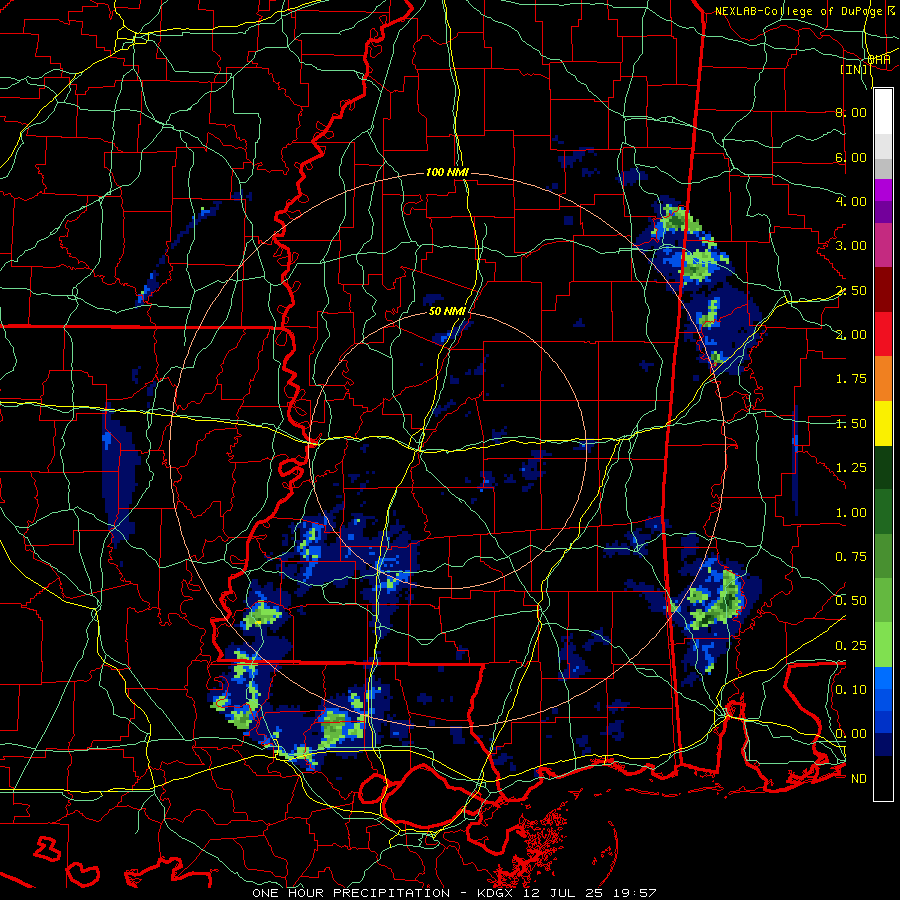The height and width of the screenshot is (900, 900).
Task: Pick the dark red swatch between 3.00 and 2.50
Action: [883, 290]
